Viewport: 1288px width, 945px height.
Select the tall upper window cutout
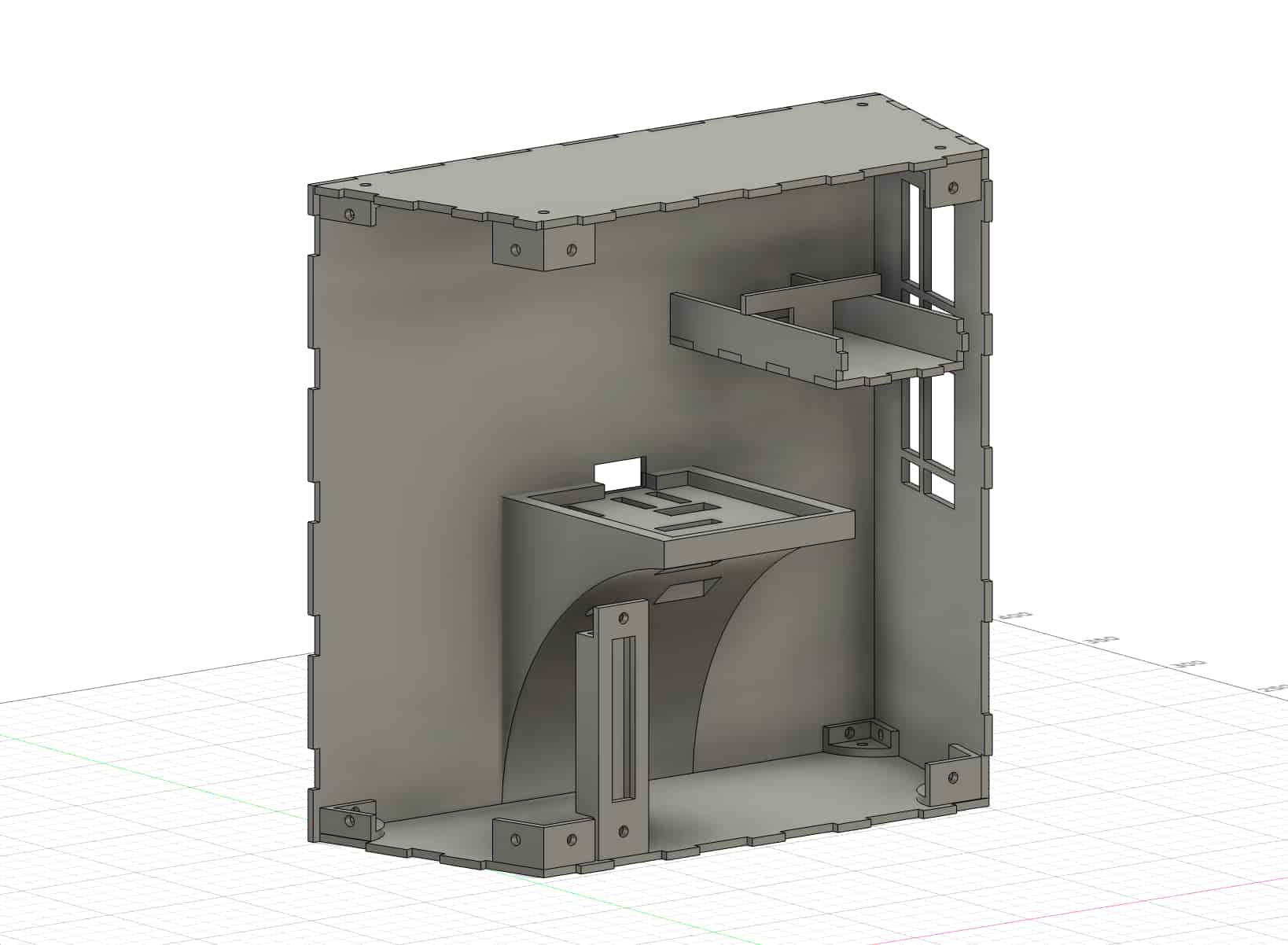(914, 236)
